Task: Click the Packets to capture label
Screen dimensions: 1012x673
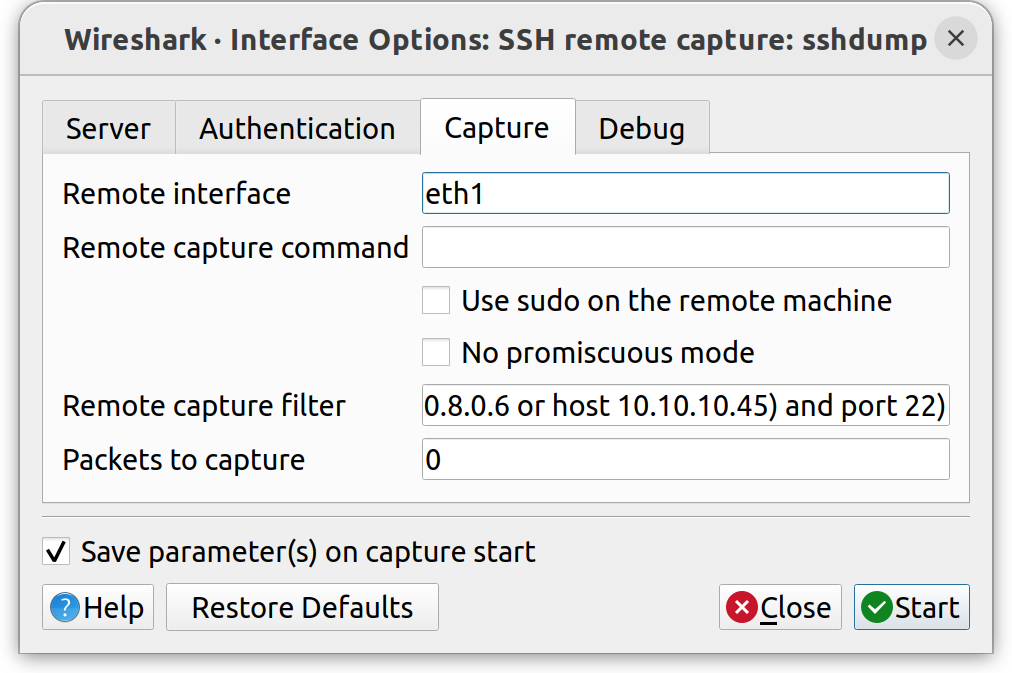Action: (x=183, y=460)
